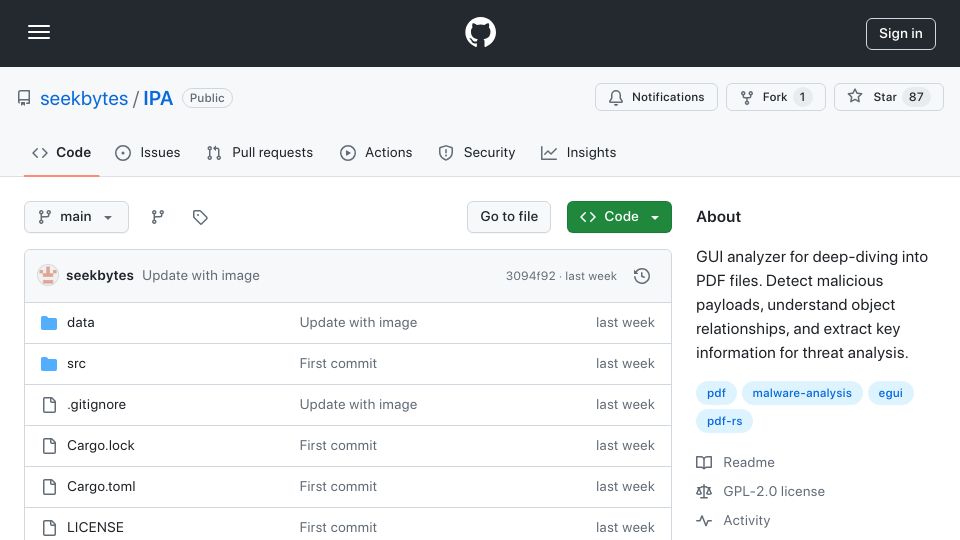Click the Star count badge 87

(916, 97)
